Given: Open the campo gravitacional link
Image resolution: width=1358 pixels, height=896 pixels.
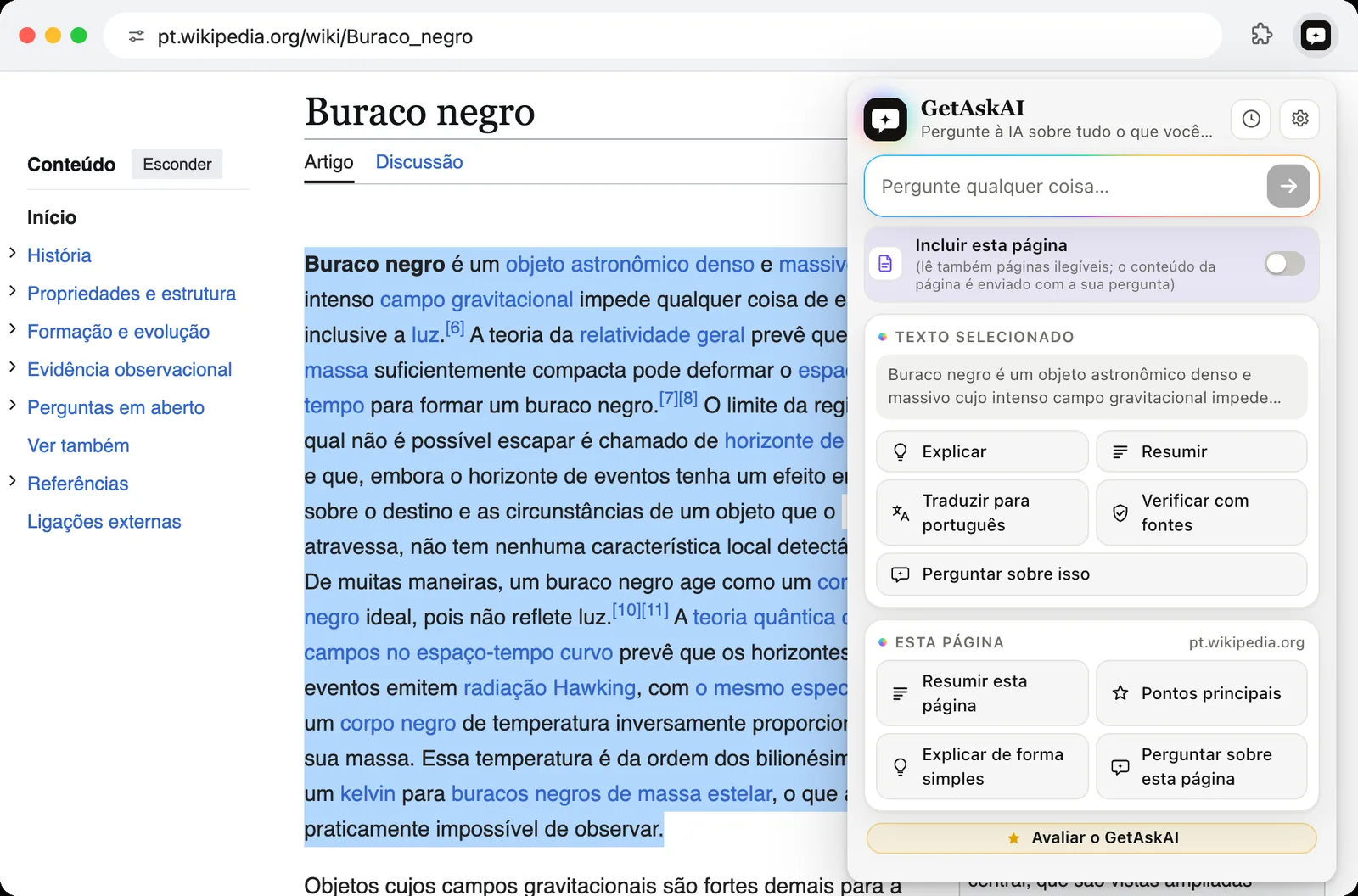Looking at the screenshot, I should coord(477,300).
